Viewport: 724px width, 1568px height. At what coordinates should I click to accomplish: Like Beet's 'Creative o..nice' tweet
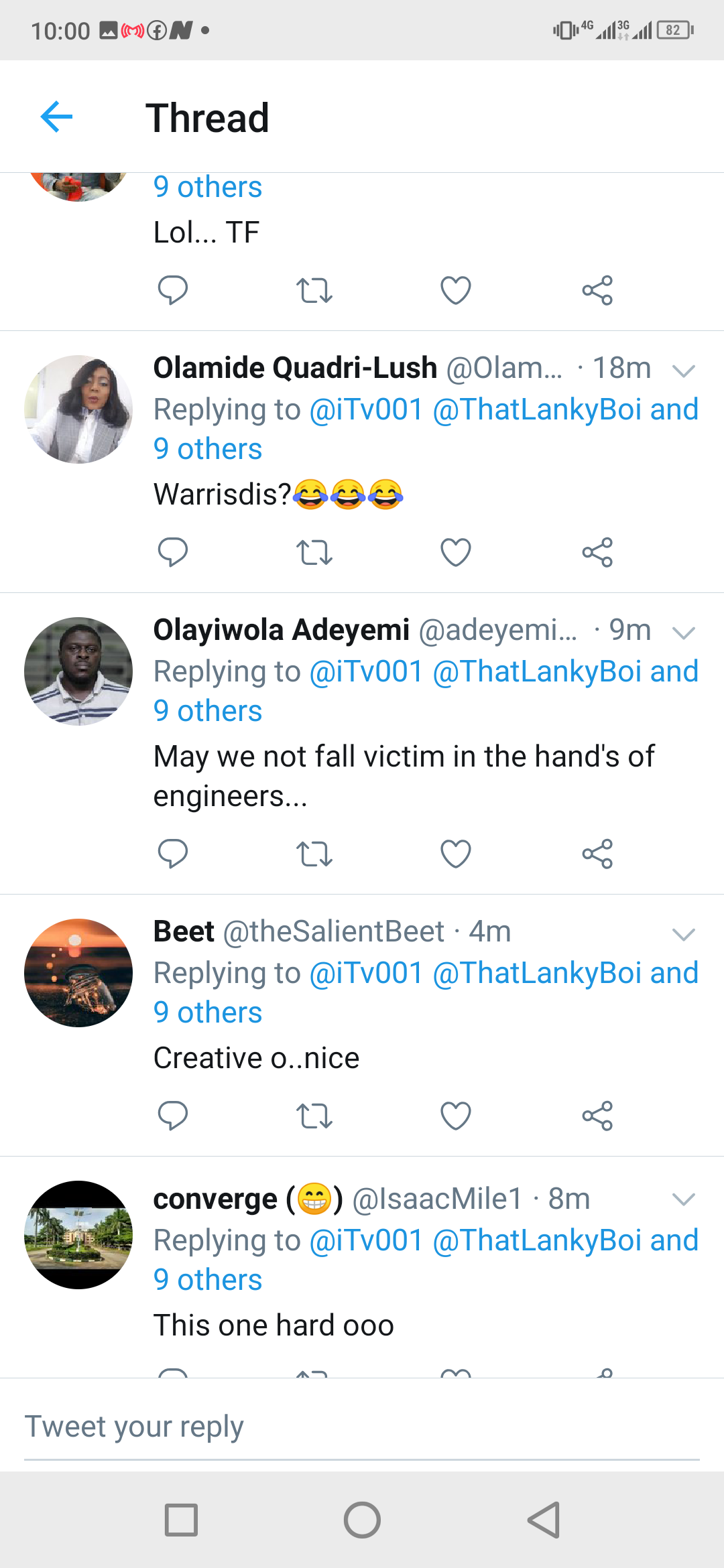(x=456, y=1116)
